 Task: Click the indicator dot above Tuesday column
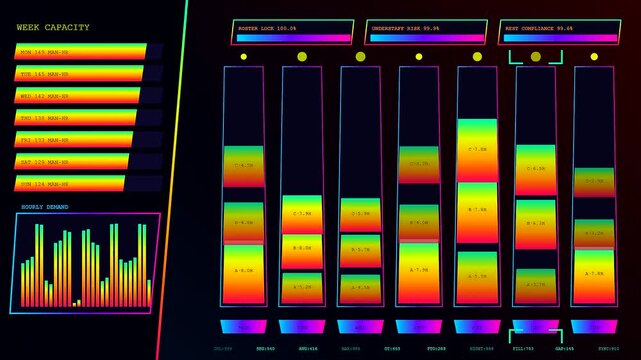(x=302, y=57)
